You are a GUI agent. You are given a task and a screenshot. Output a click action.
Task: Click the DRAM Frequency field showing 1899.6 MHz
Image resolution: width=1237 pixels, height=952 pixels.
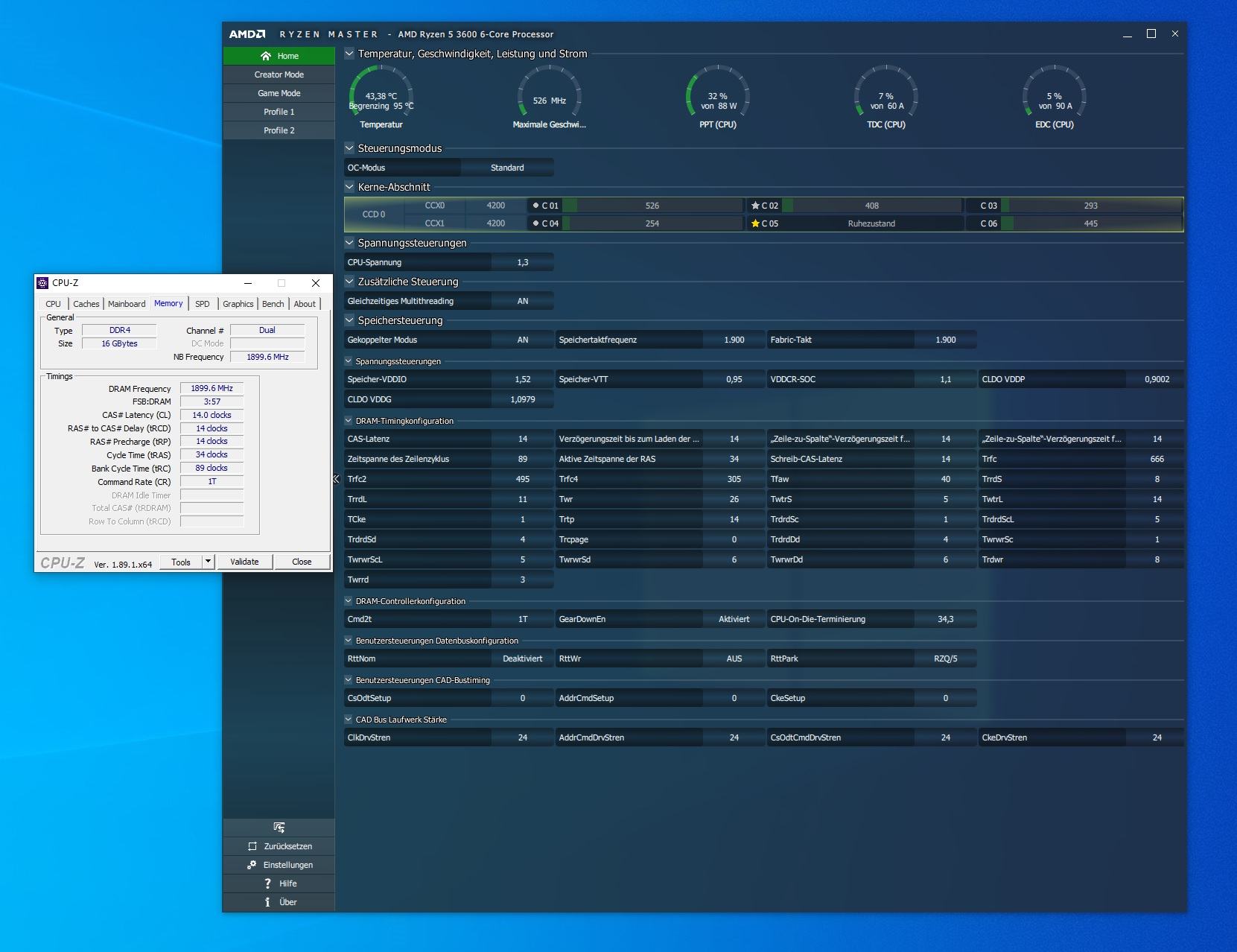click(x=212, y=388)
